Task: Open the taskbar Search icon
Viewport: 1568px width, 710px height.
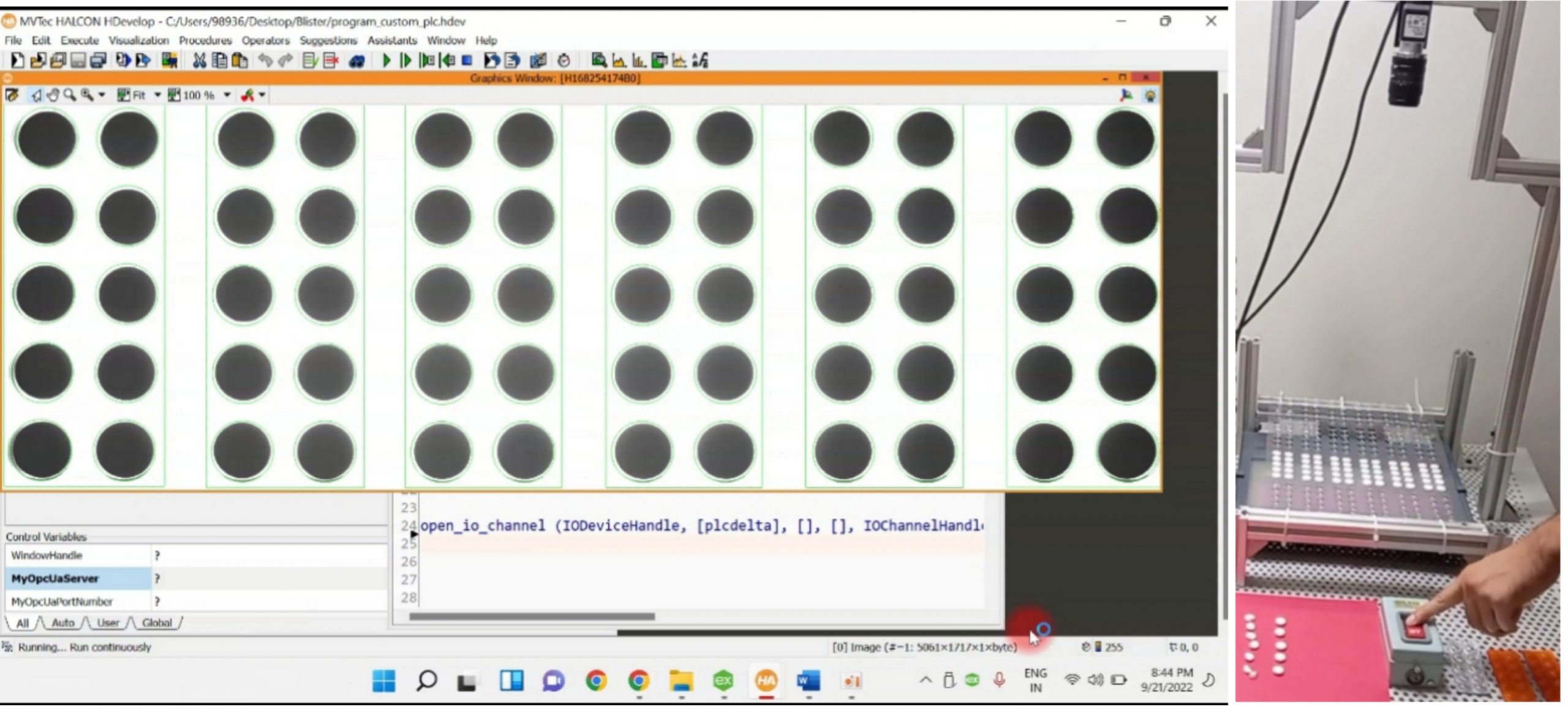Action: point(426,681)
